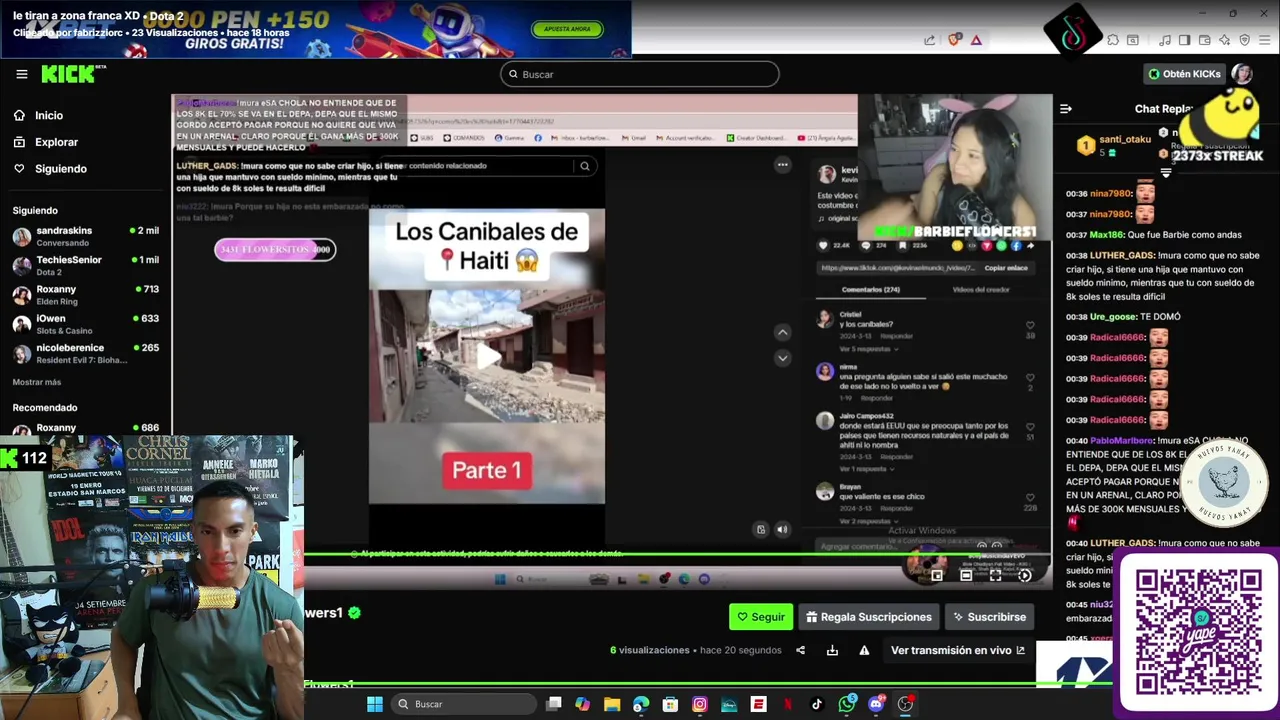Click the browser share page icon
This screenshot has height=720, width=1280.
click(x=930, y=40)
